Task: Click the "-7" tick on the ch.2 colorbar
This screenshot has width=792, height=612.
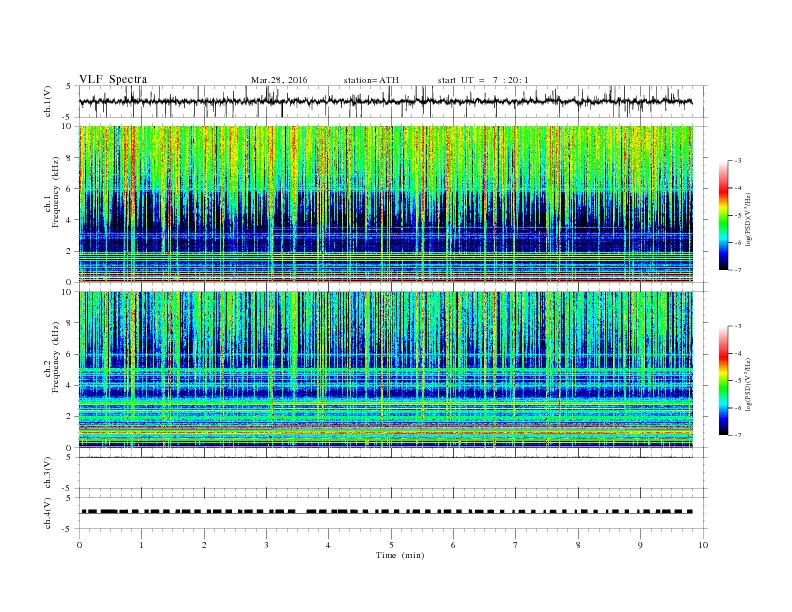Action: pyautogui.click(x=738, y=435)
